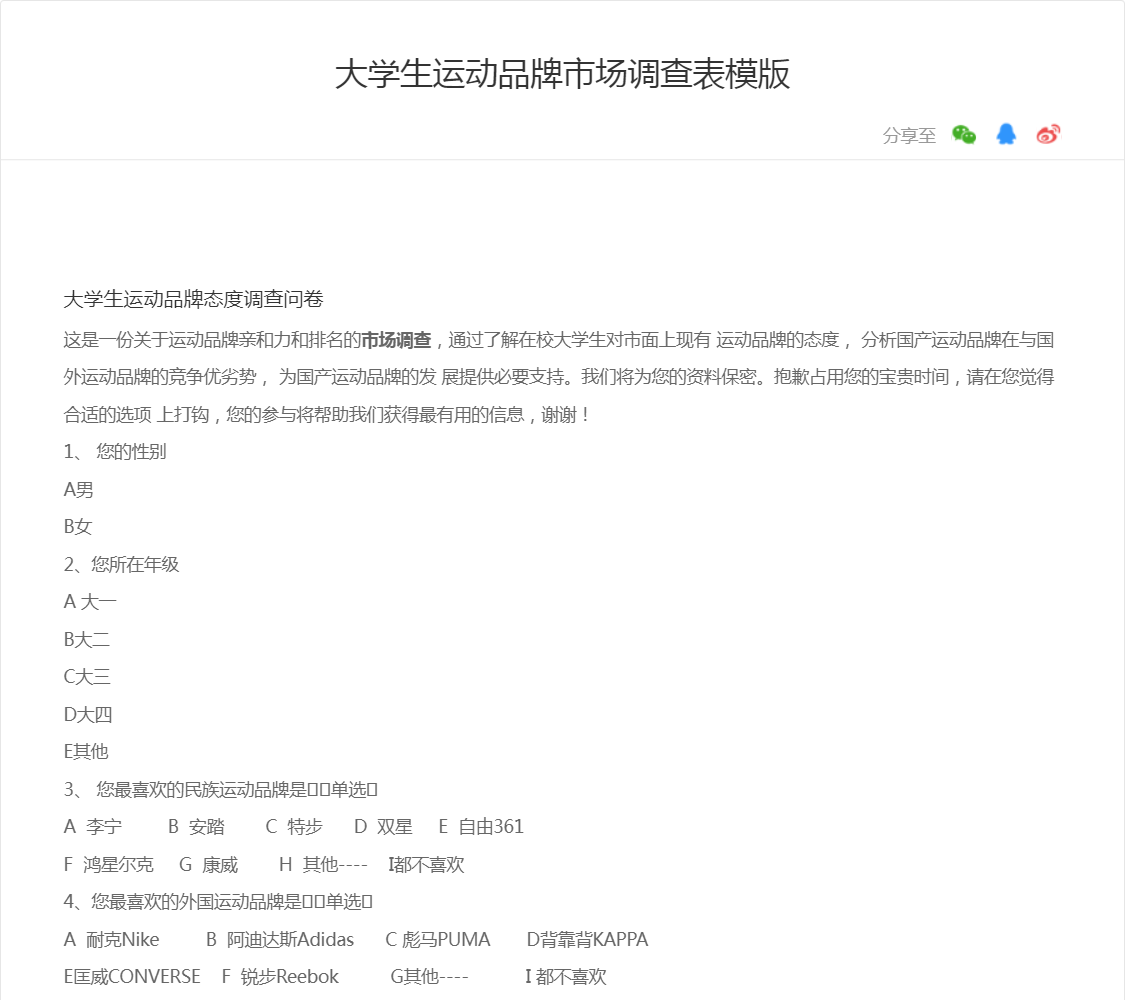
Task: Click heading 大学生运动品牌态度调查问卷
Action: tap(194, 299)
